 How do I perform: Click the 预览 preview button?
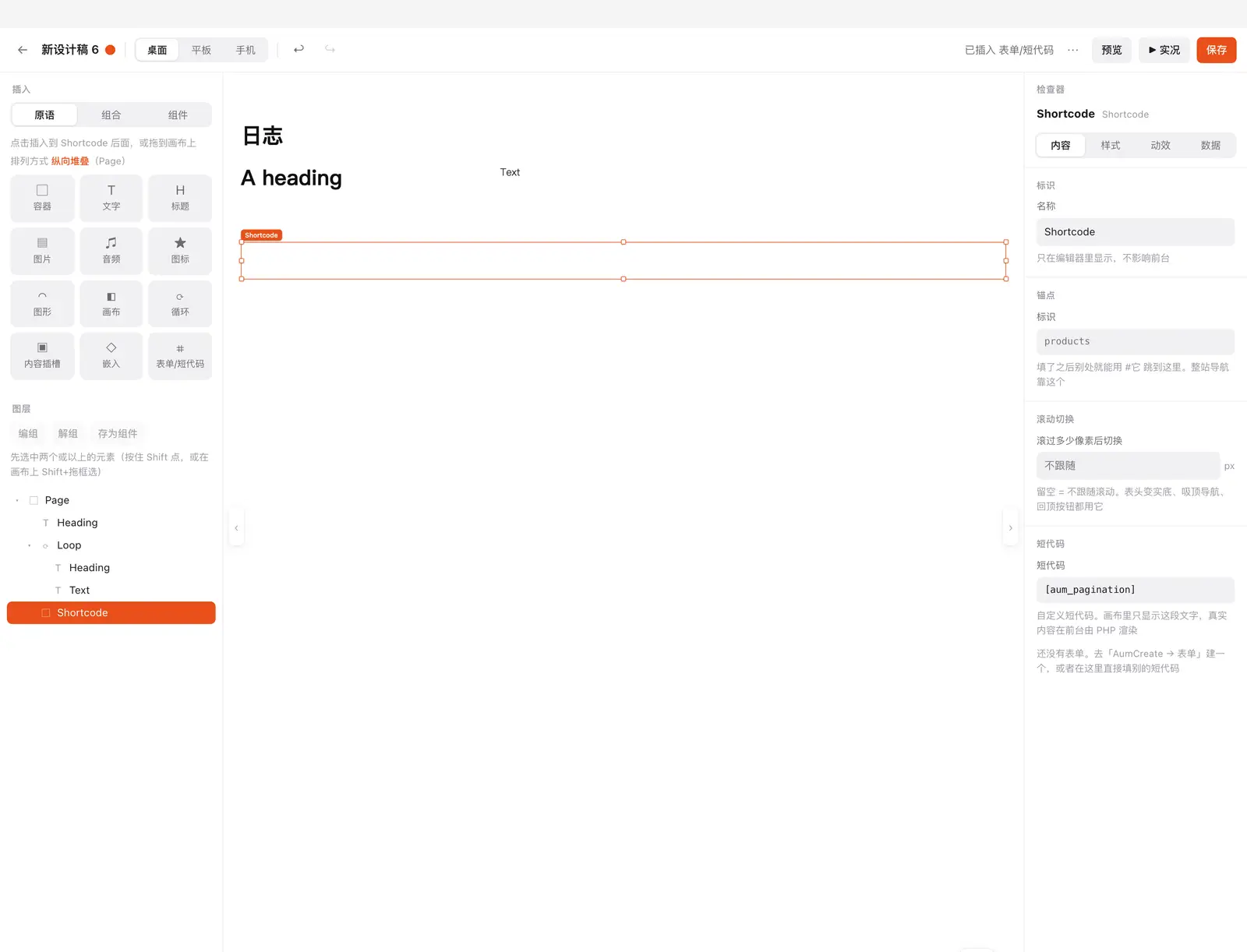1111,50
